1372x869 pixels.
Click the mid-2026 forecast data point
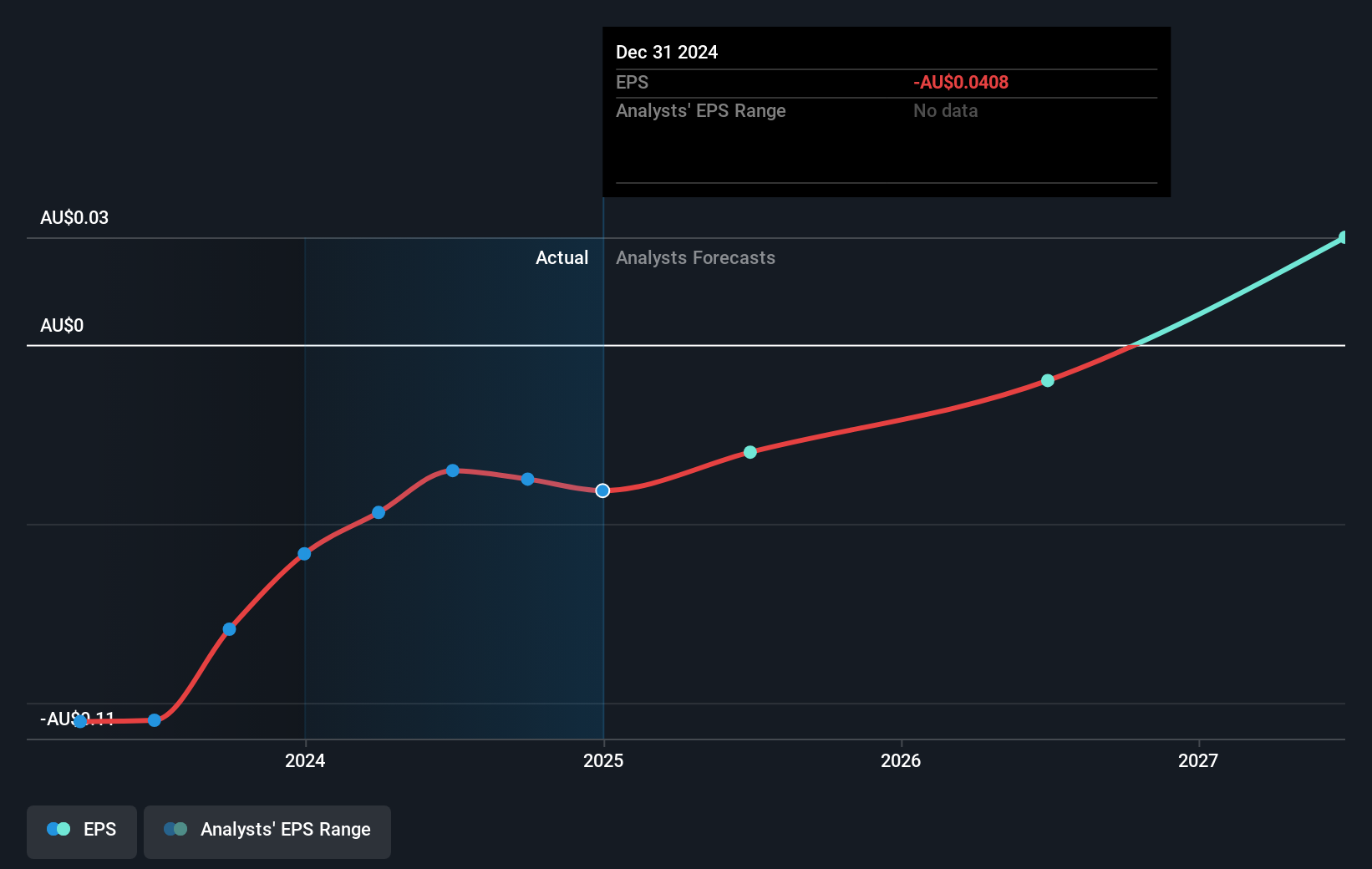pos(1048,380)
